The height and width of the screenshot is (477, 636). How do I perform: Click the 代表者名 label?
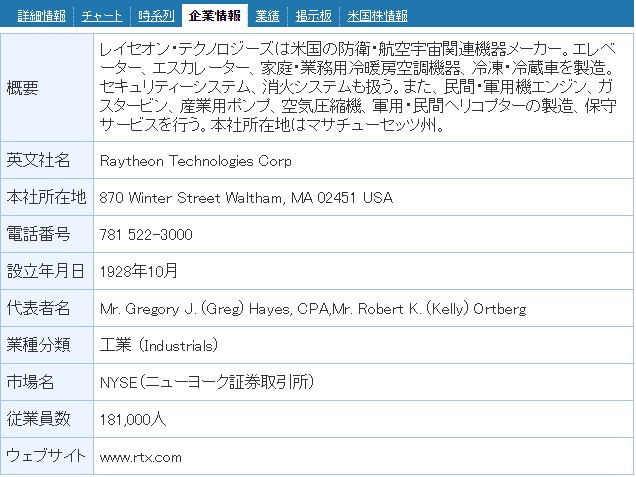click(38, 308)
